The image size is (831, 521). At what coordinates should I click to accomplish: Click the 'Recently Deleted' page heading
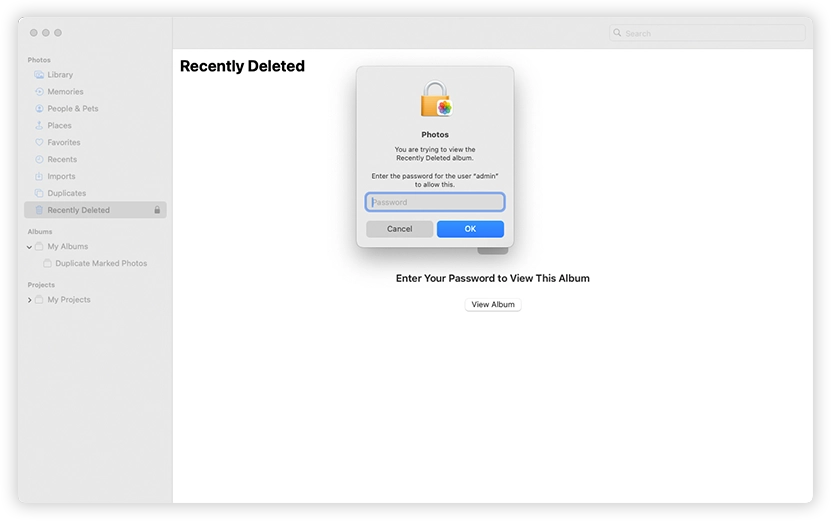[242, 66]
